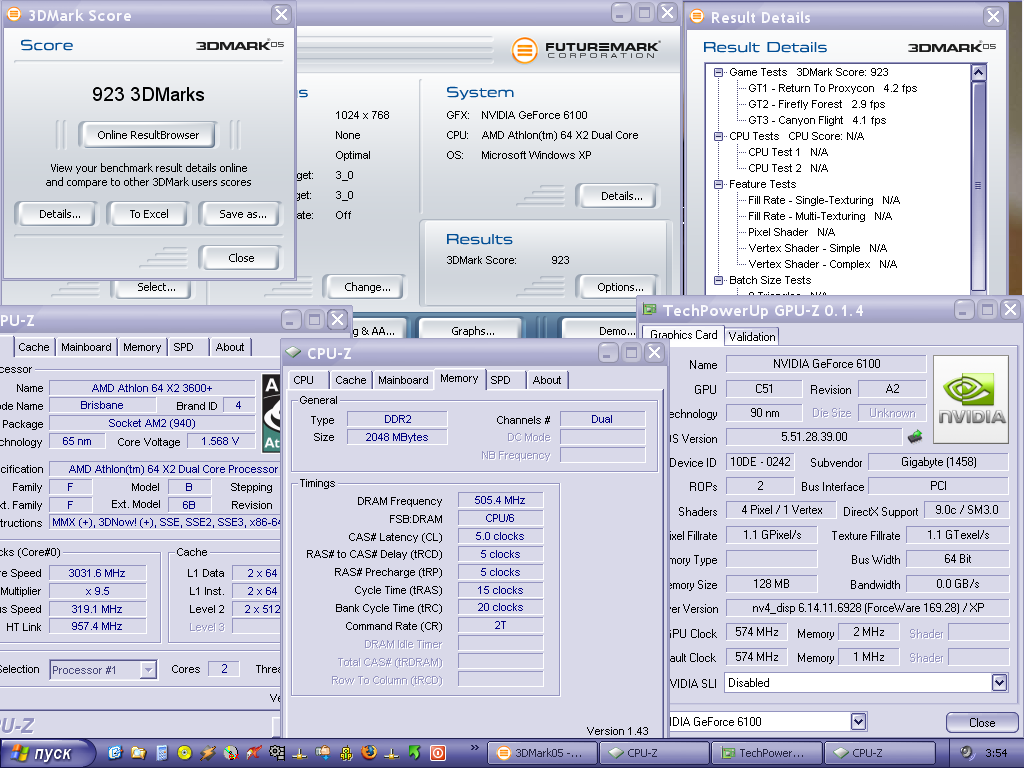
Task: Click the Futuremark Corporation logo
Action: (x=586, y=50)
